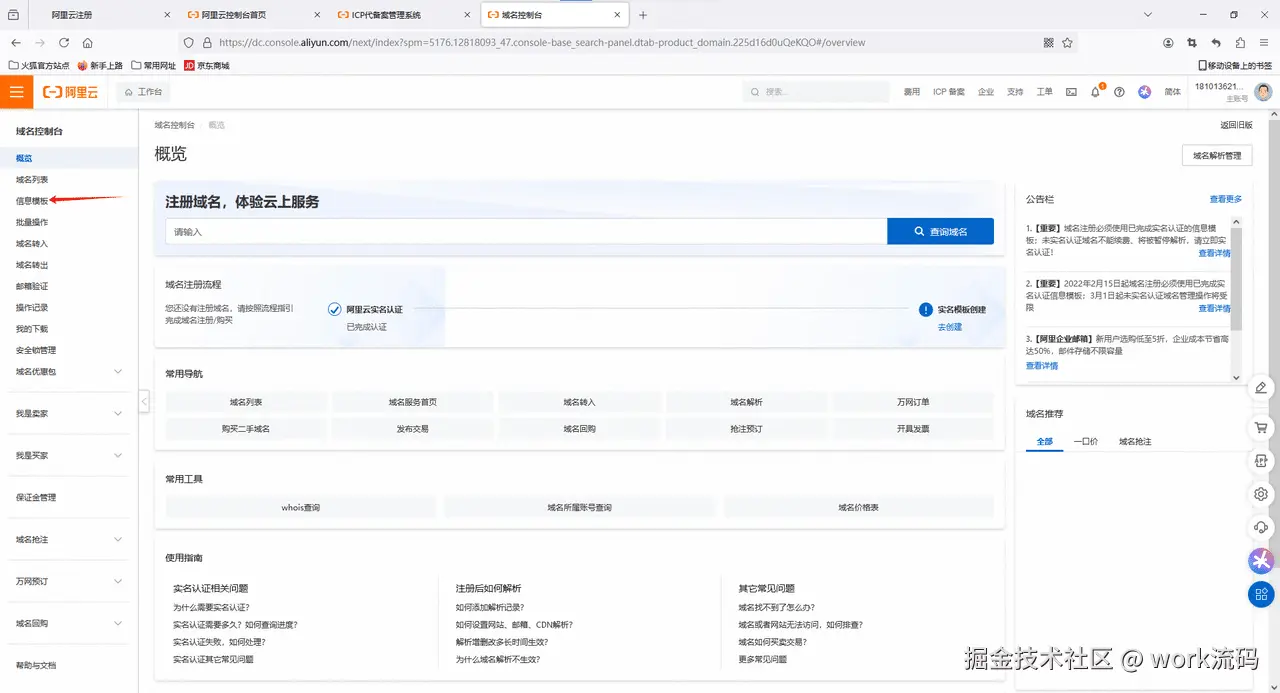Viewport: 1280px width, 693px height.
Task: Click the 查询域名 button
Action: coord(940,231)
